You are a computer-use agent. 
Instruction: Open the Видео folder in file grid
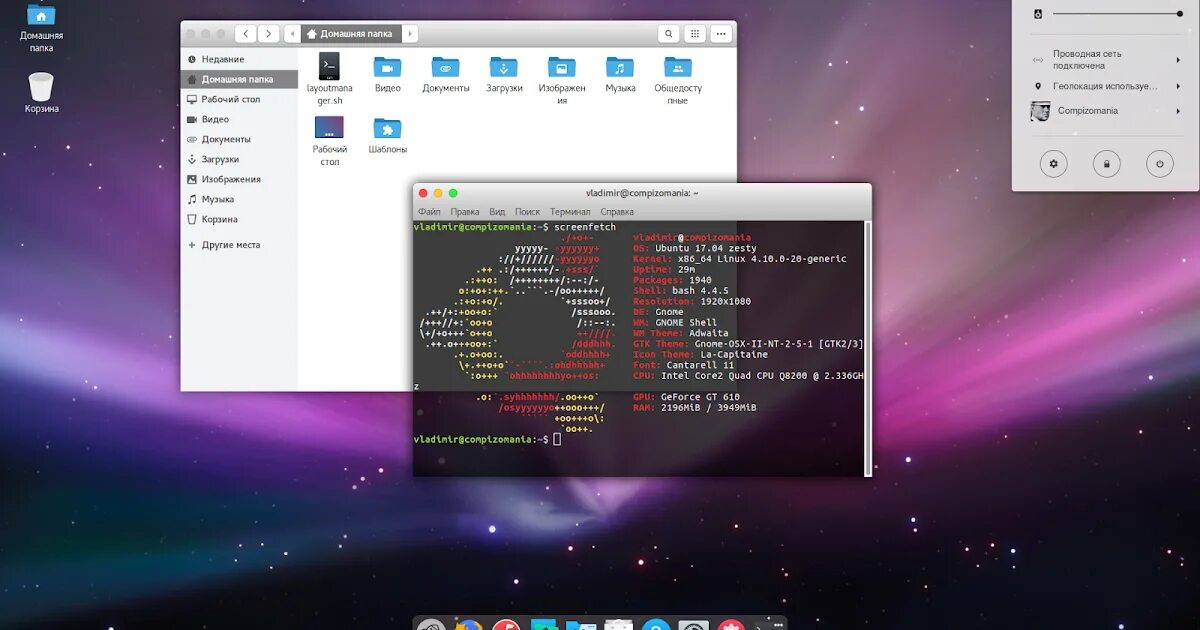[x=387, y=74]
